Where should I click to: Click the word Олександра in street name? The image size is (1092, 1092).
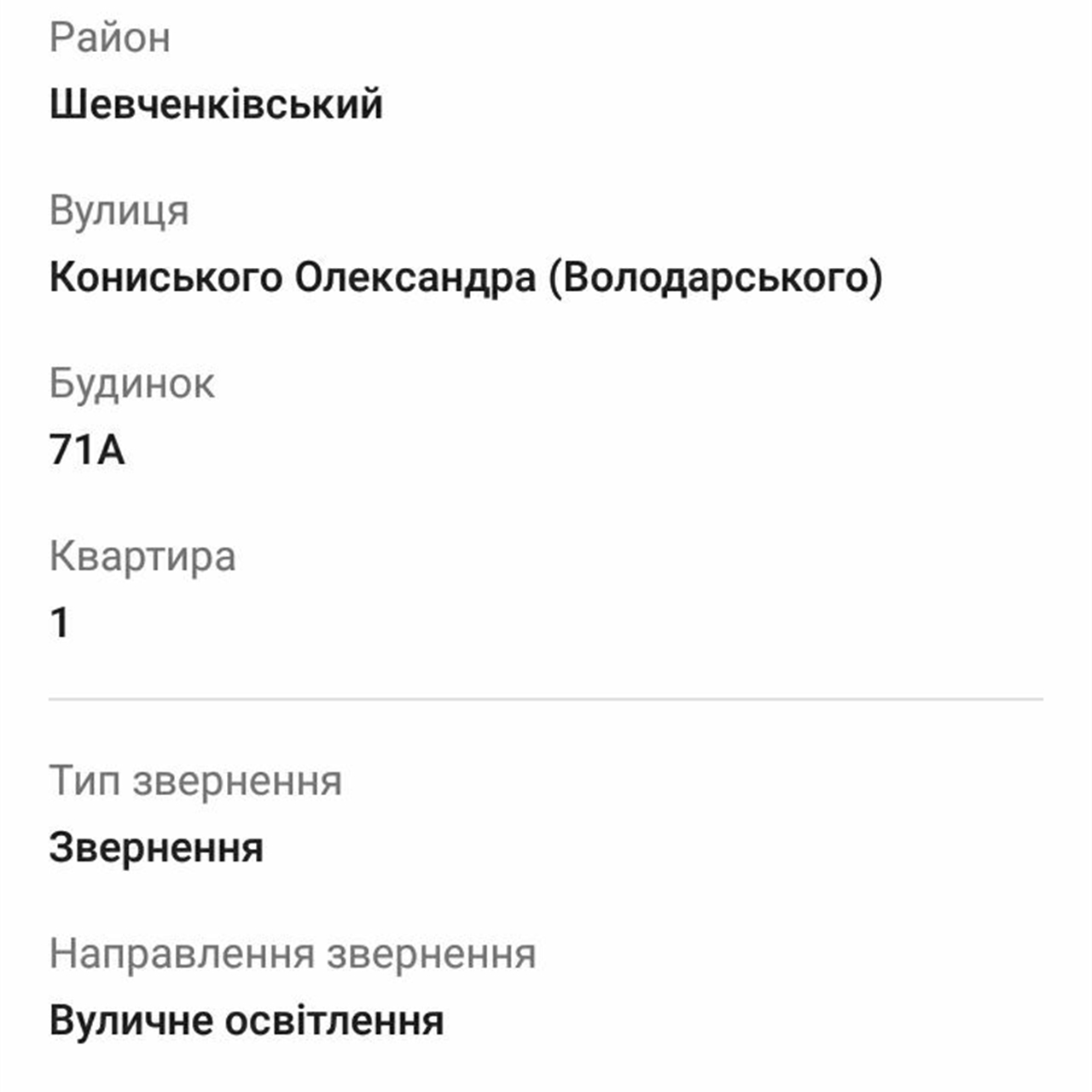click(x=415, y=277)
